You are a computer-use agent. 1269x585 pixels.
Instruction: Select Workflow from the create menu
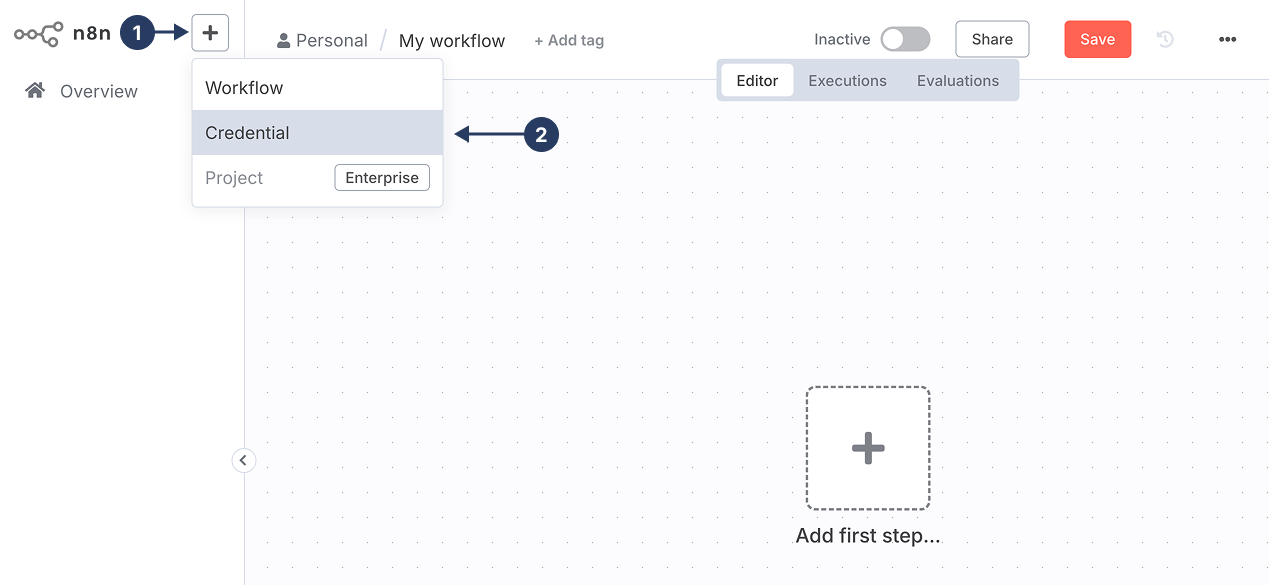(x=244, y=88)
